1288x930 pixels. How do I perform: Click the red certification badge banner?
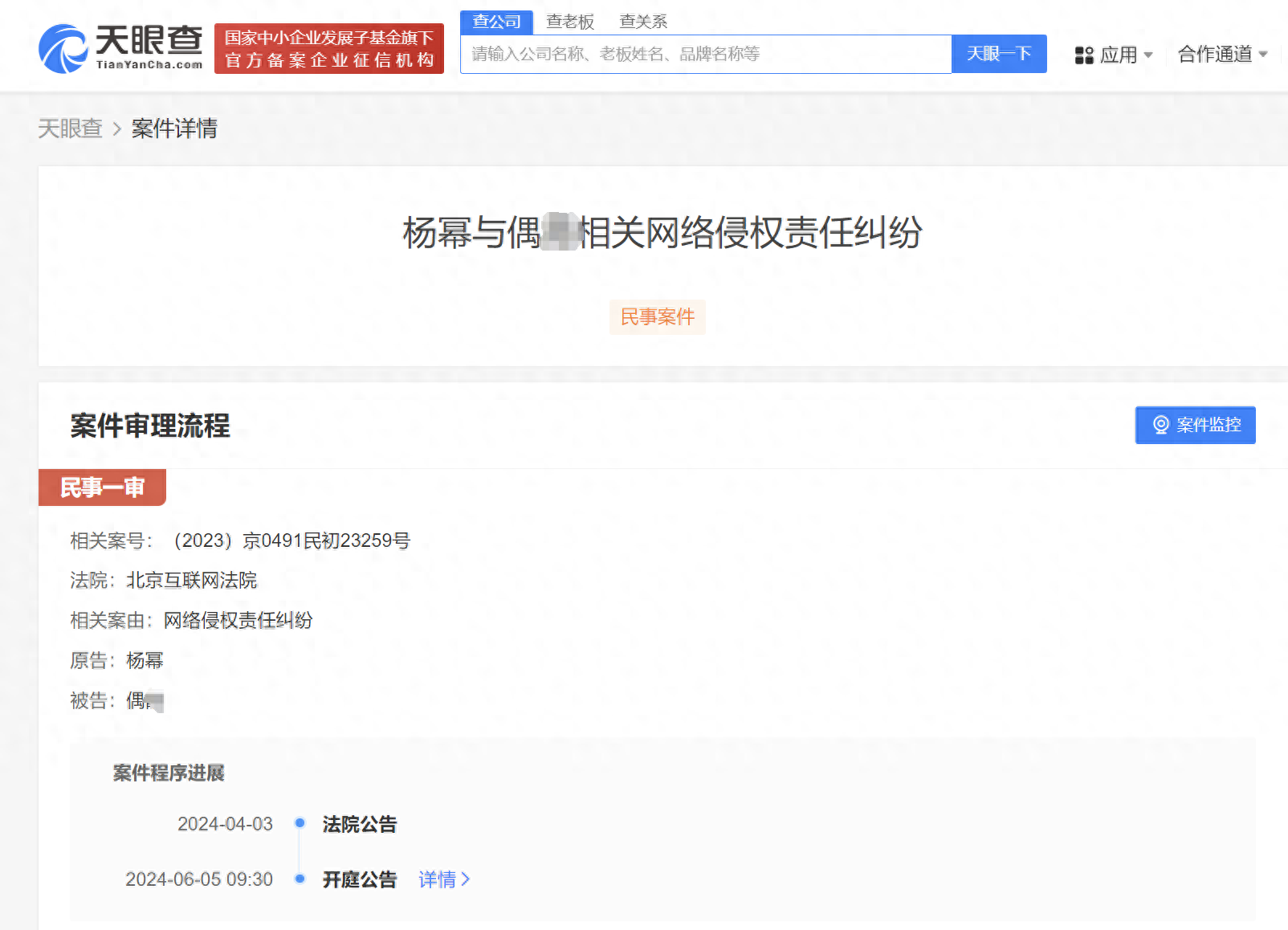(328, 48)
